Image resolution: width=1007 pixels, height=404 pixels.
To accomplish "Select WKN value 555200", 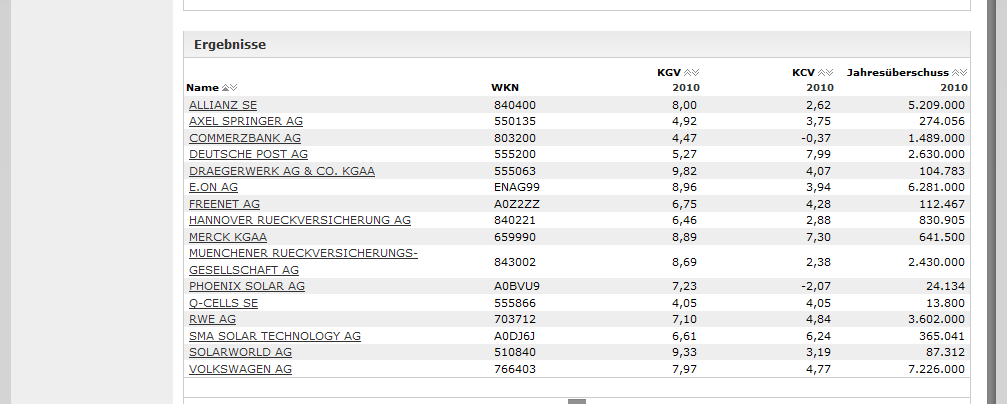I will (x=514, y=154).
